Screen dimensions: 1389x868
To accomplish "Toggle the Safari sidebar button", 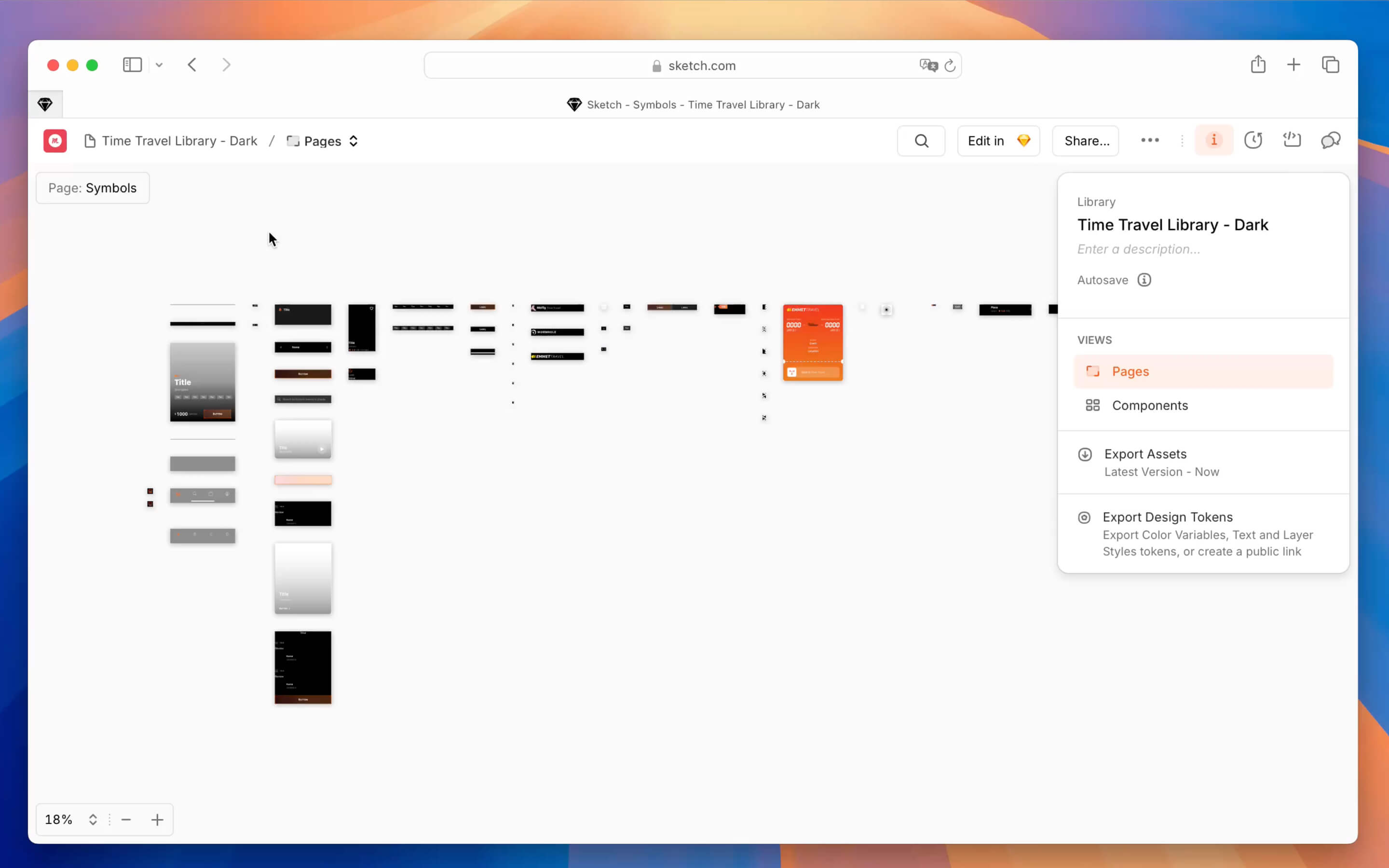I will [132, 65].
